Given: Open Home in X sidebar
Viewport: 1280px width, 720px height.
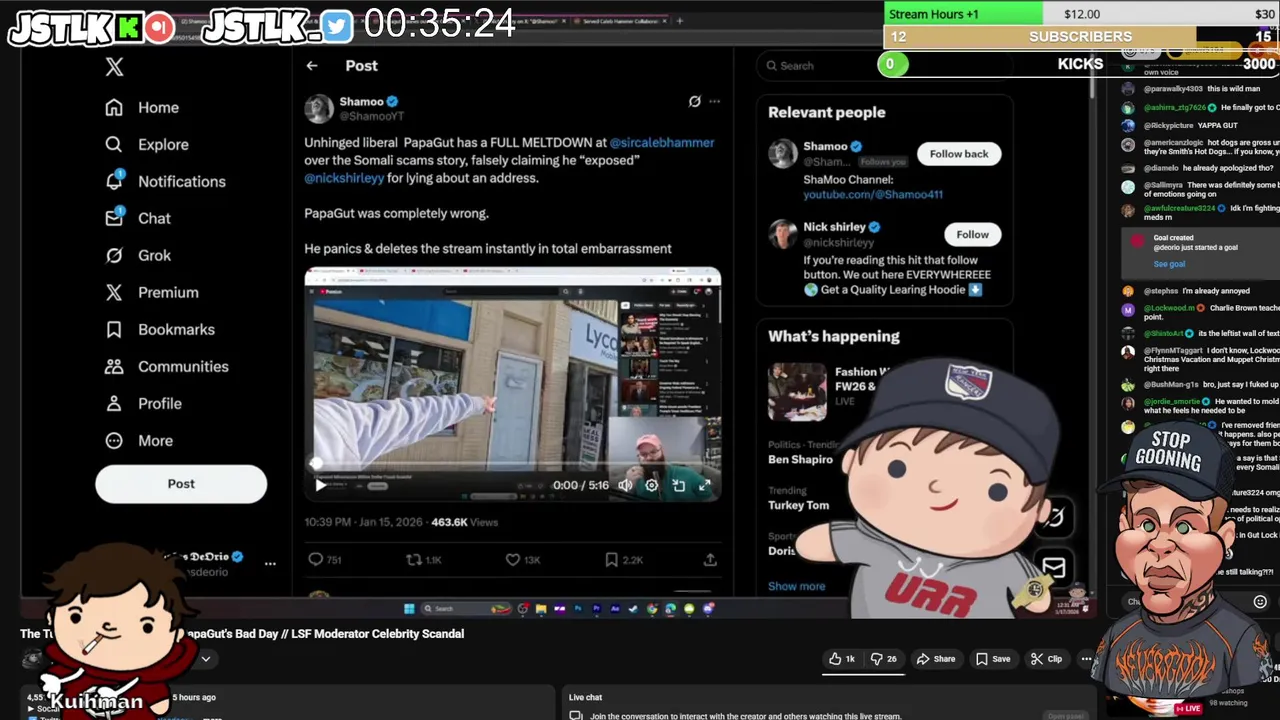Looking at the screenshot, I should click(142, 108).
